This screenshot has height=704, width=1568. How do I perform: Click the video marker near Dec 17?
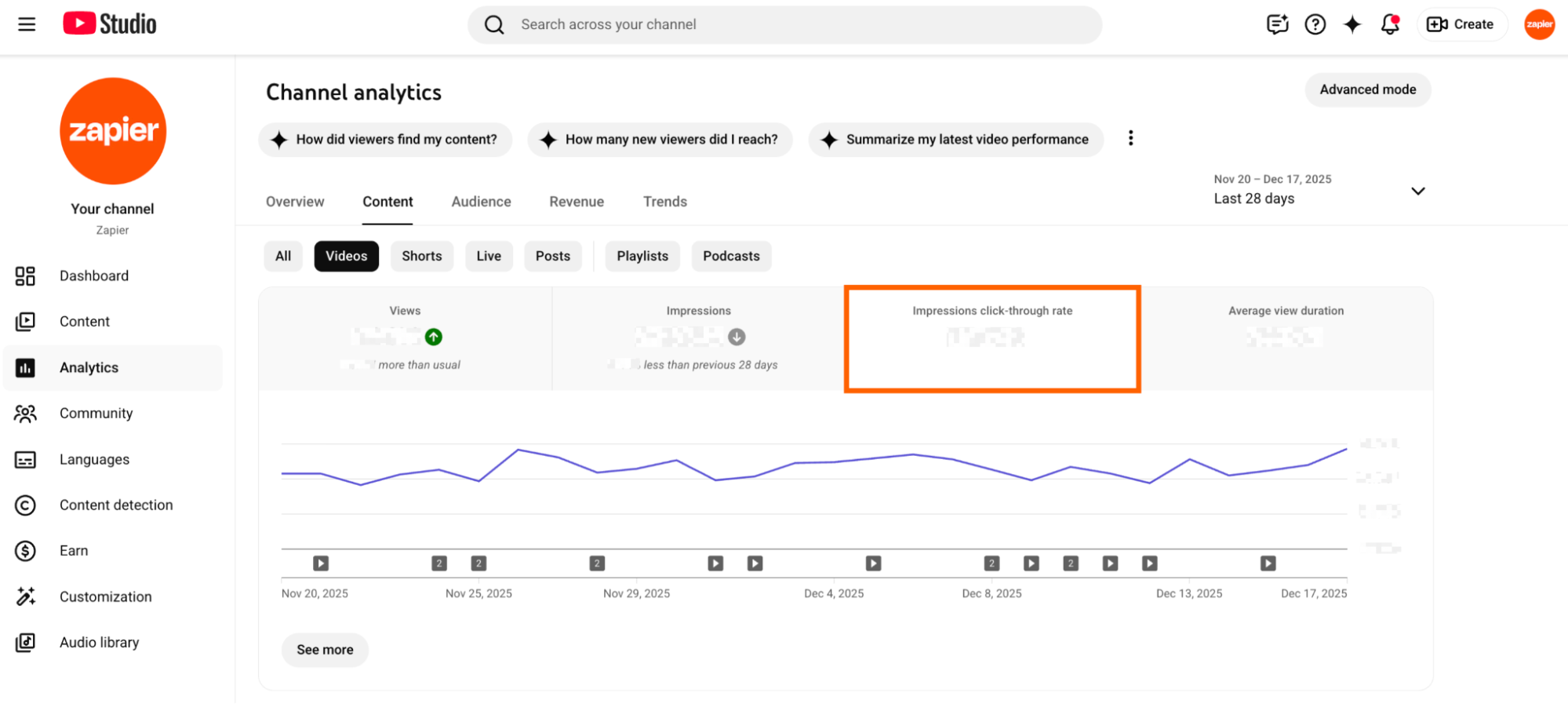[1268, 563]
